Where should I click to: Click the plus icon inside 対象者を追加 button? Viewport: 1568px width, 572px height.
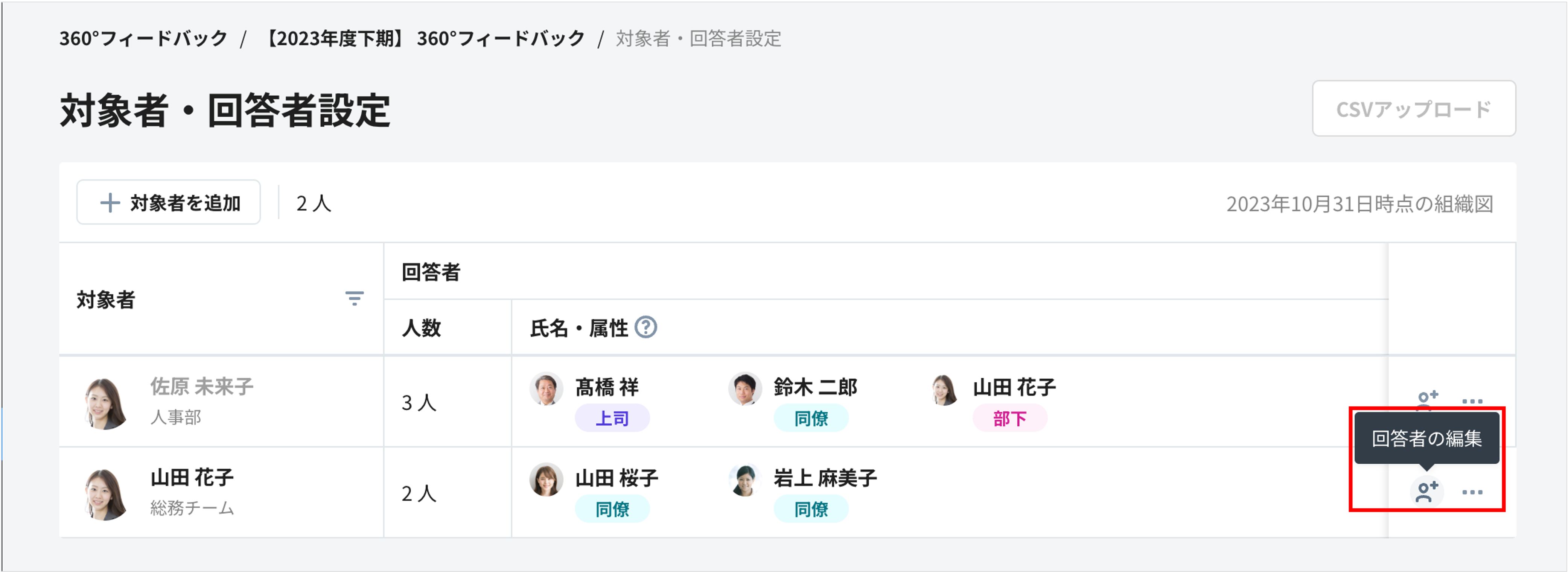click(110, 203)
